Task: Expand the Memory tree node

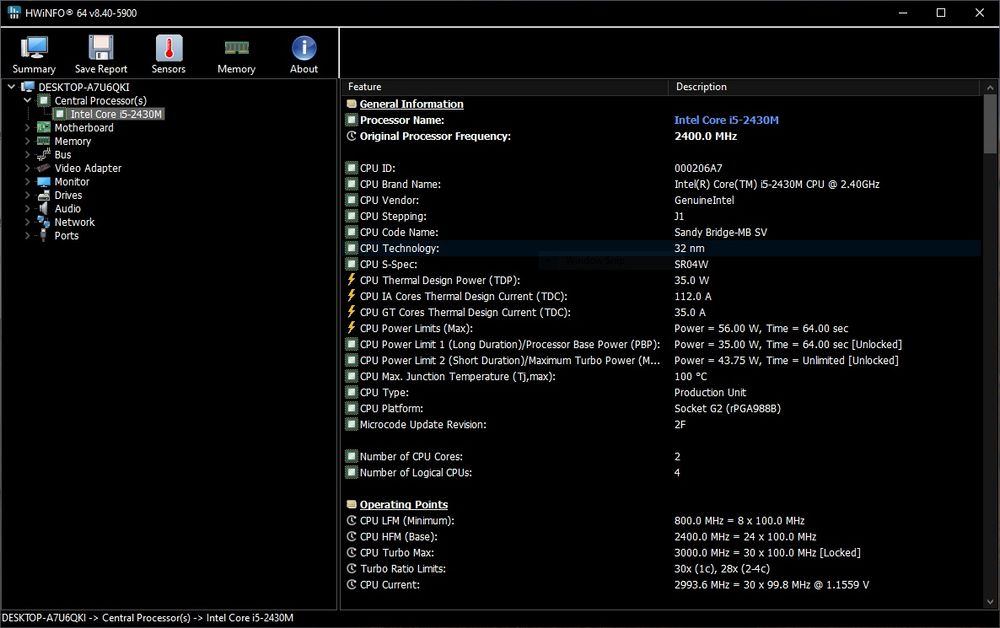Action: pyautogui.click(x=27, y=141)
